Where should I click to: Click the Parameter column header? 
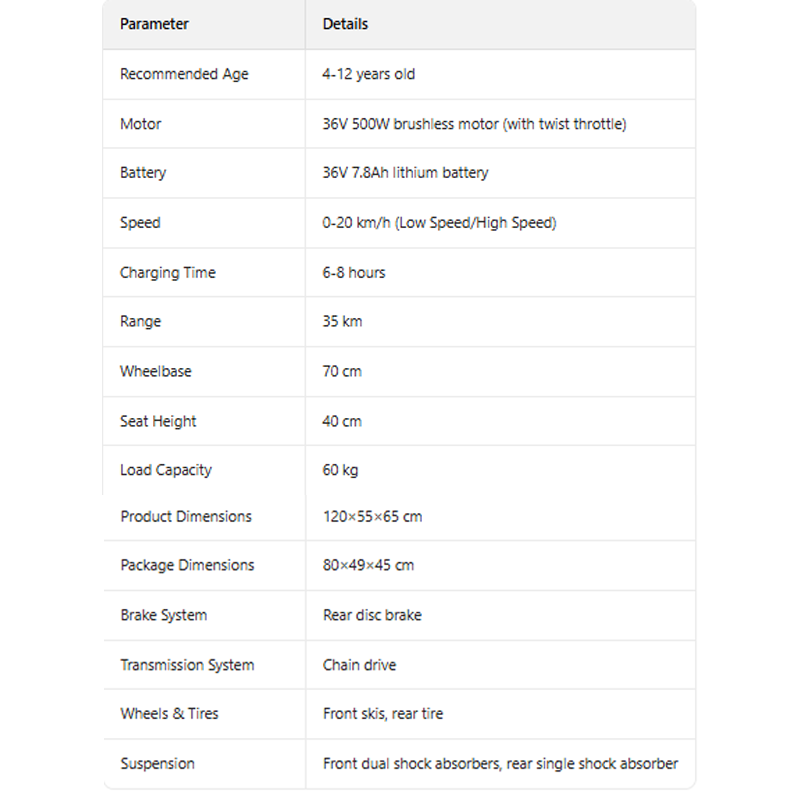pyautogui.click(x=154, y=24)
